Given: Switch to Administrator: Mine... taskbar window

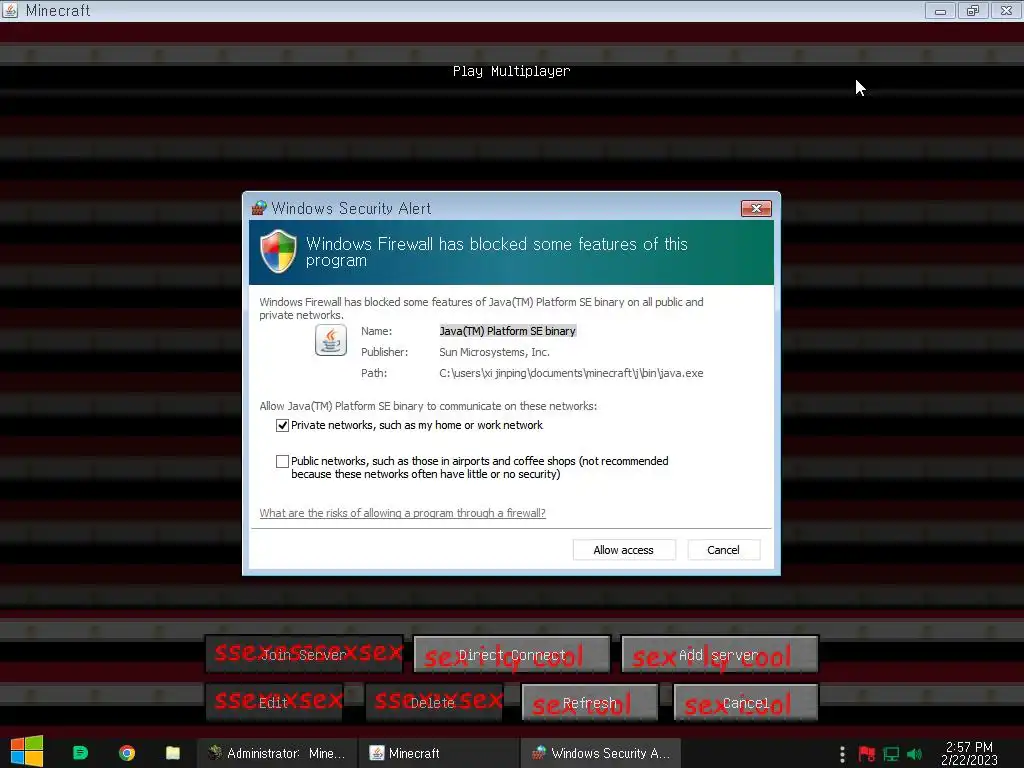Looking at the screenshot, I should tap(277, 753).
